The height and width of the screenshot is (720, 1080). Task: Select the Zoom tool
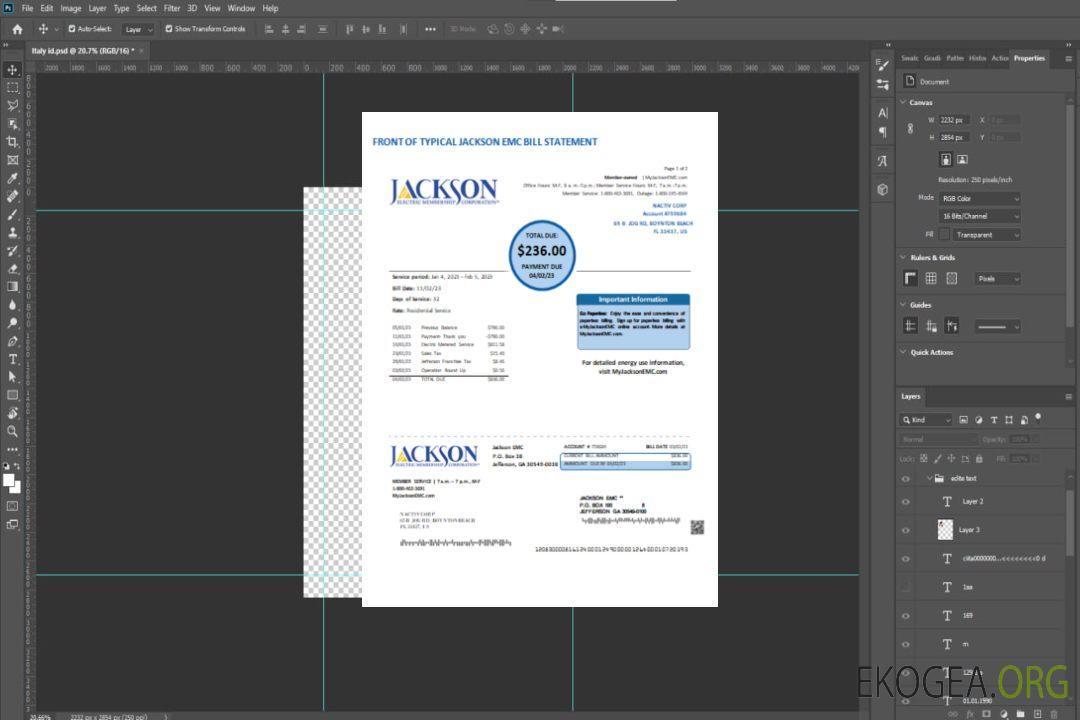(12, 431)
